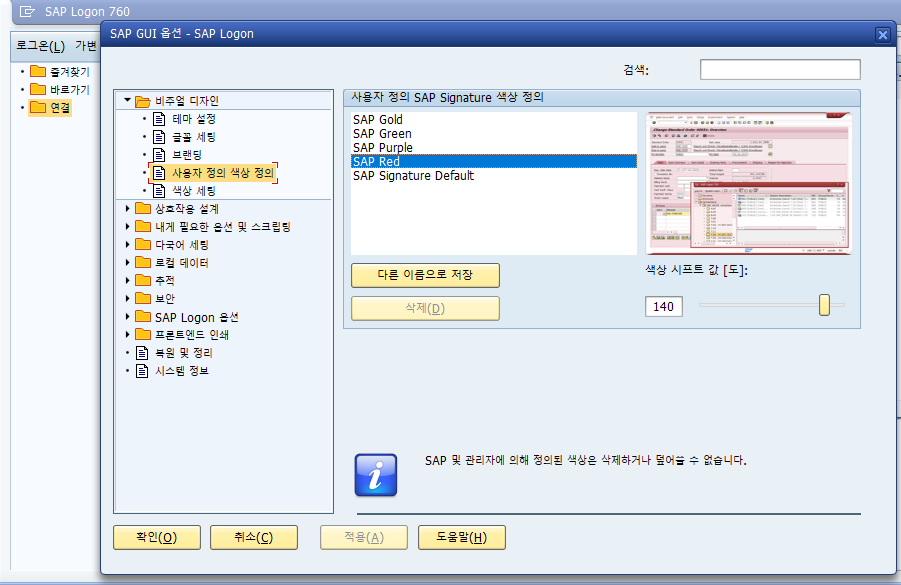Viewport: 901px width, 585px height.
Task: Expand the 로컬 데이터 node
Action: click(x=128, y=262)
